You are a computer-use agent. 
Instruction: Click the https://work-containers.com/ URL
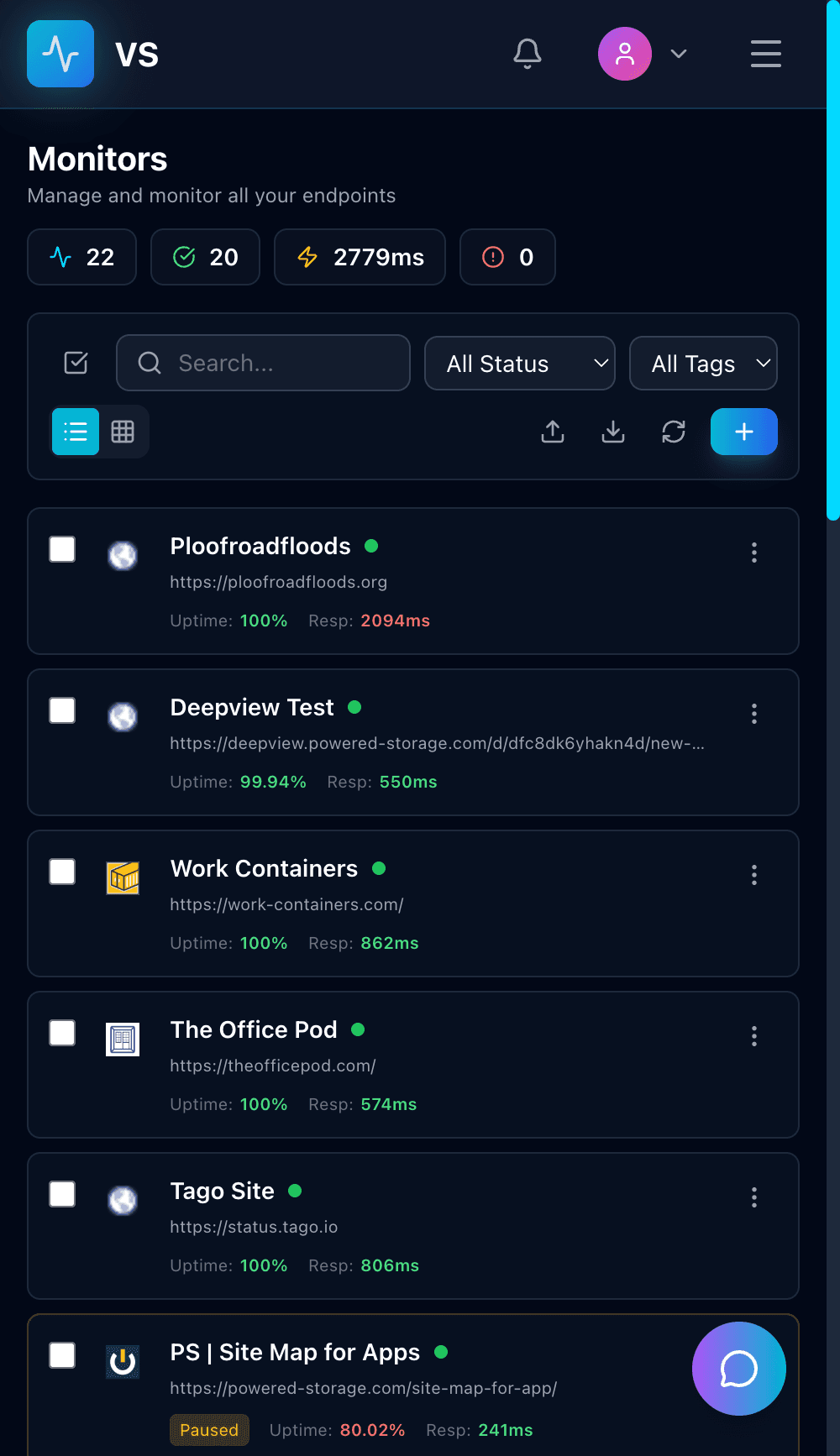click(286, 904)
